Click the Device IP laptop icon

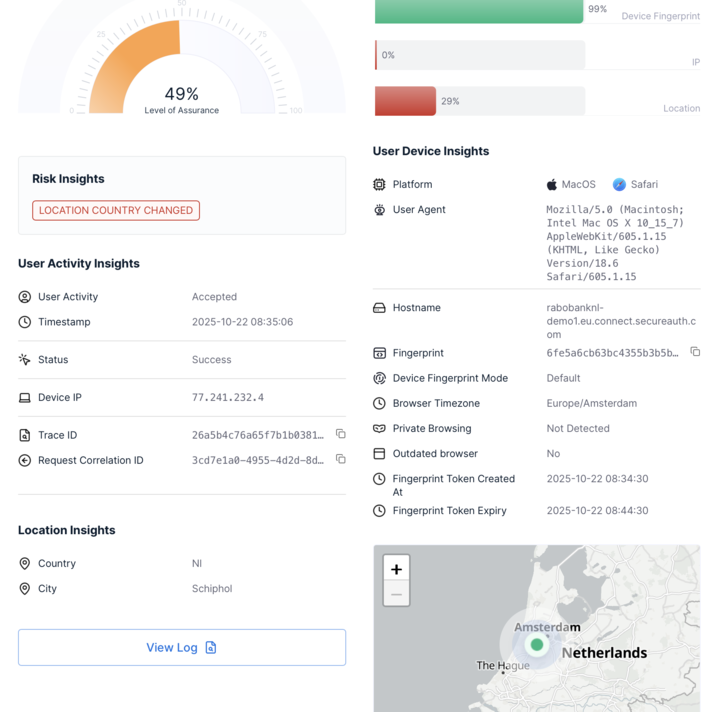(25, 398)
